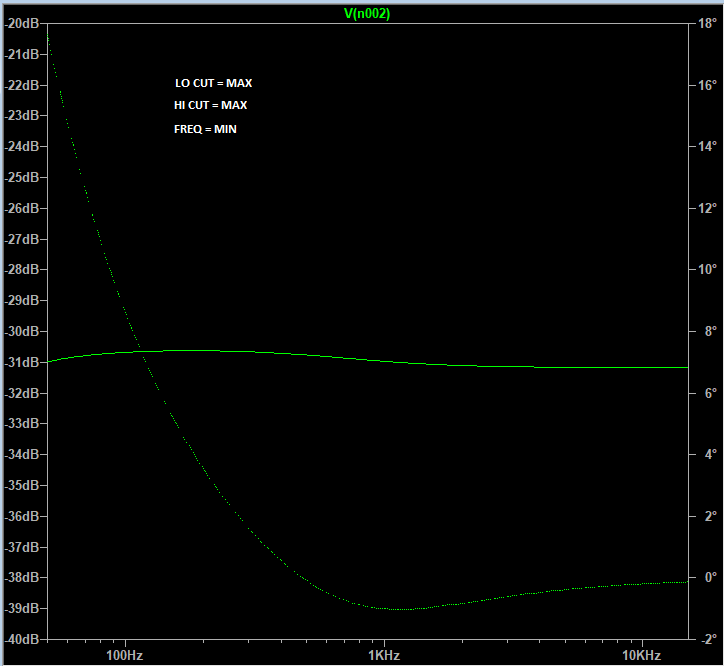Click the -22dB axis label
The image size is (725, 666).
tap(21, 86)
